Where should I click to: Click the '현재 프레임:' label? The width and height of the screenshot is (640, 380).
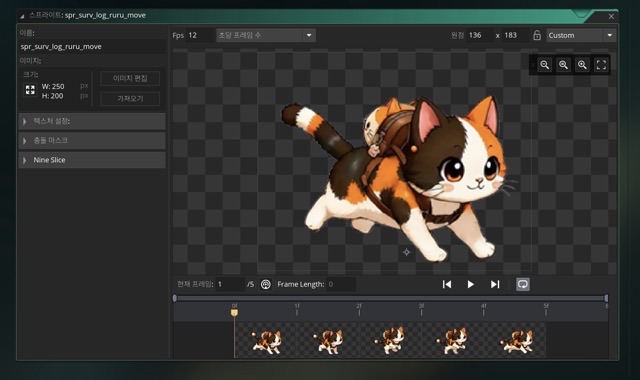click(195, 284)
